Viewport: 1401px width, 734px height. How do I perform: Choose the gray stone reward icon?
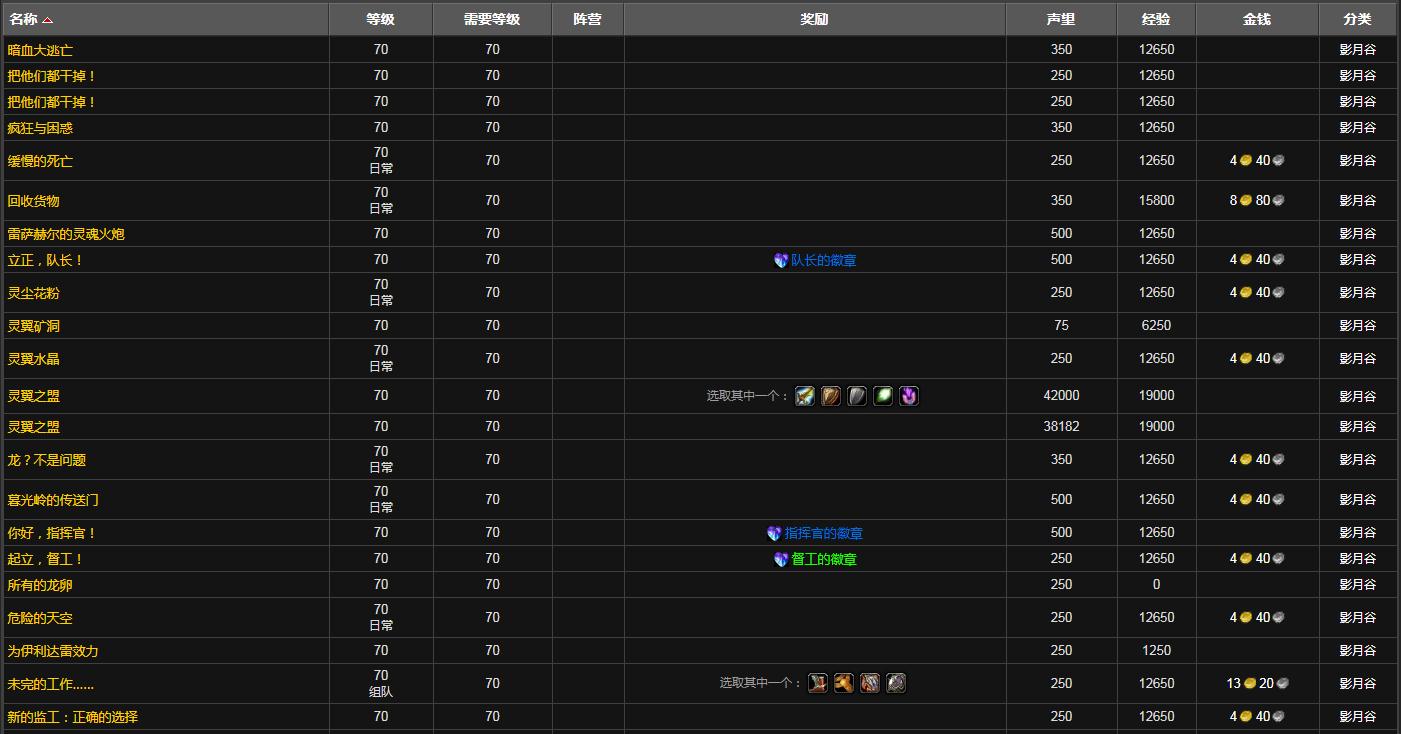(x=857, y=396)
